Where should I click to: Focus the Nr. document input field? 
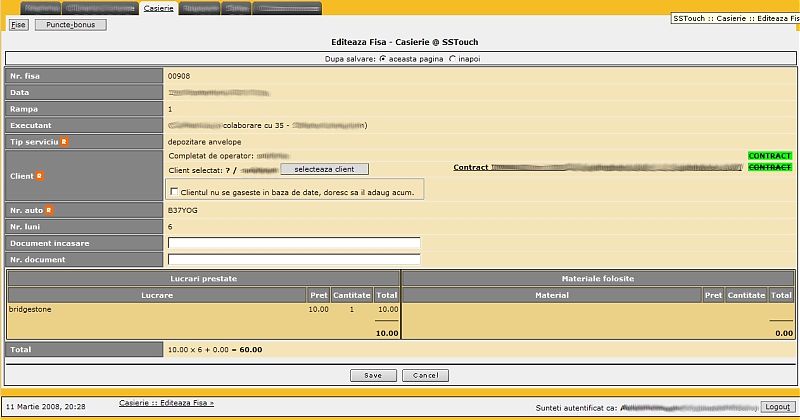coord(294,259)
